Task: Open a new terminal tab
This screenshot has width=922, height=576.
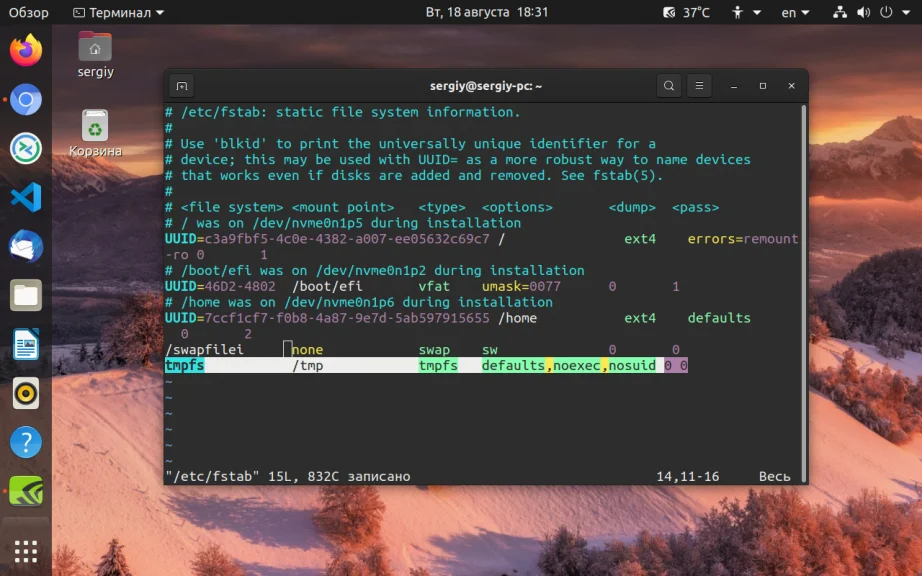Action: pyautogui.click(x=181, y=86)
